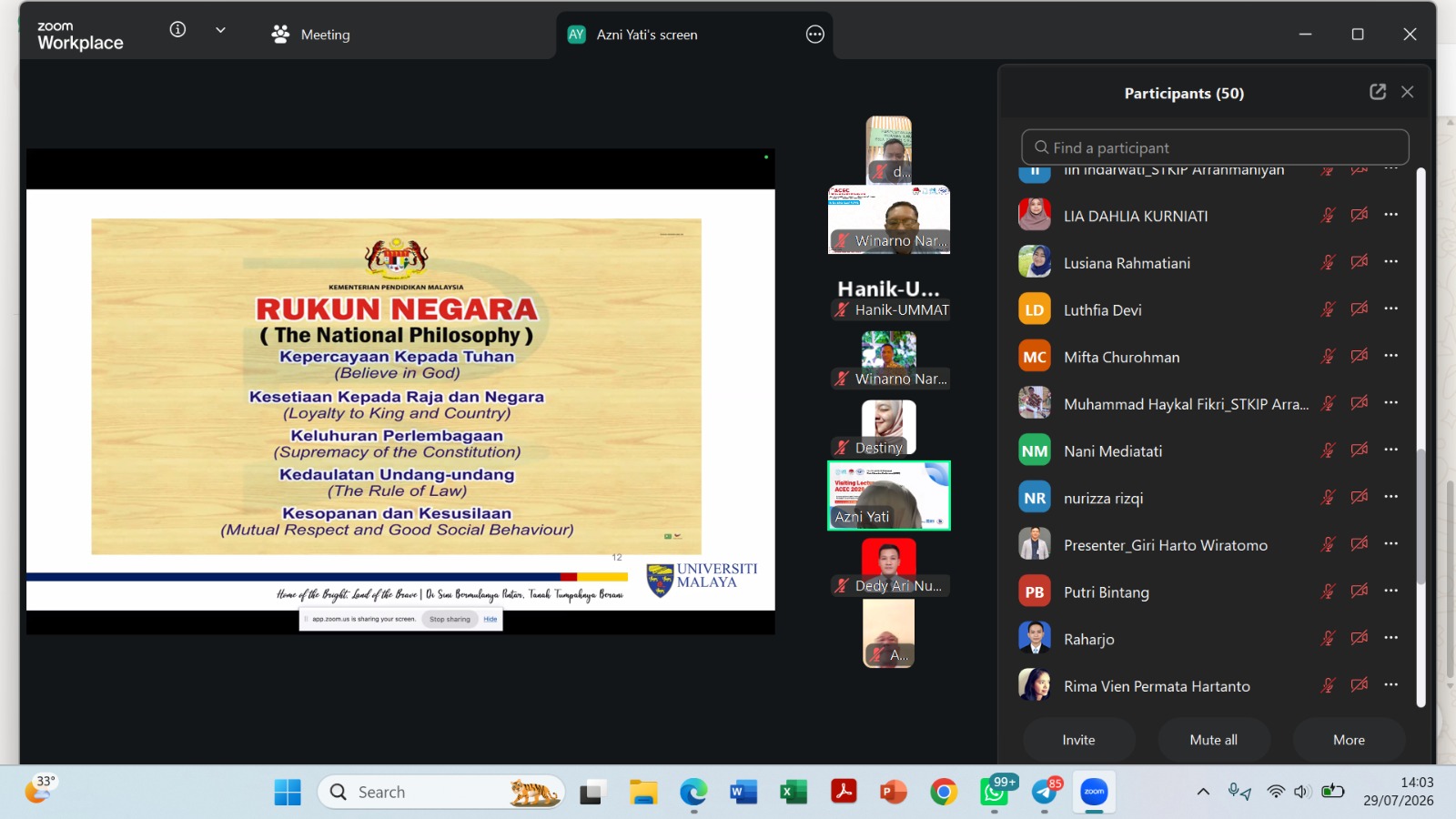Click the Zoom icon in the taskbar
Image resolution: width=1456 pixels, height=819 pixels.
pyautogui.click(x=1094, y=793)
